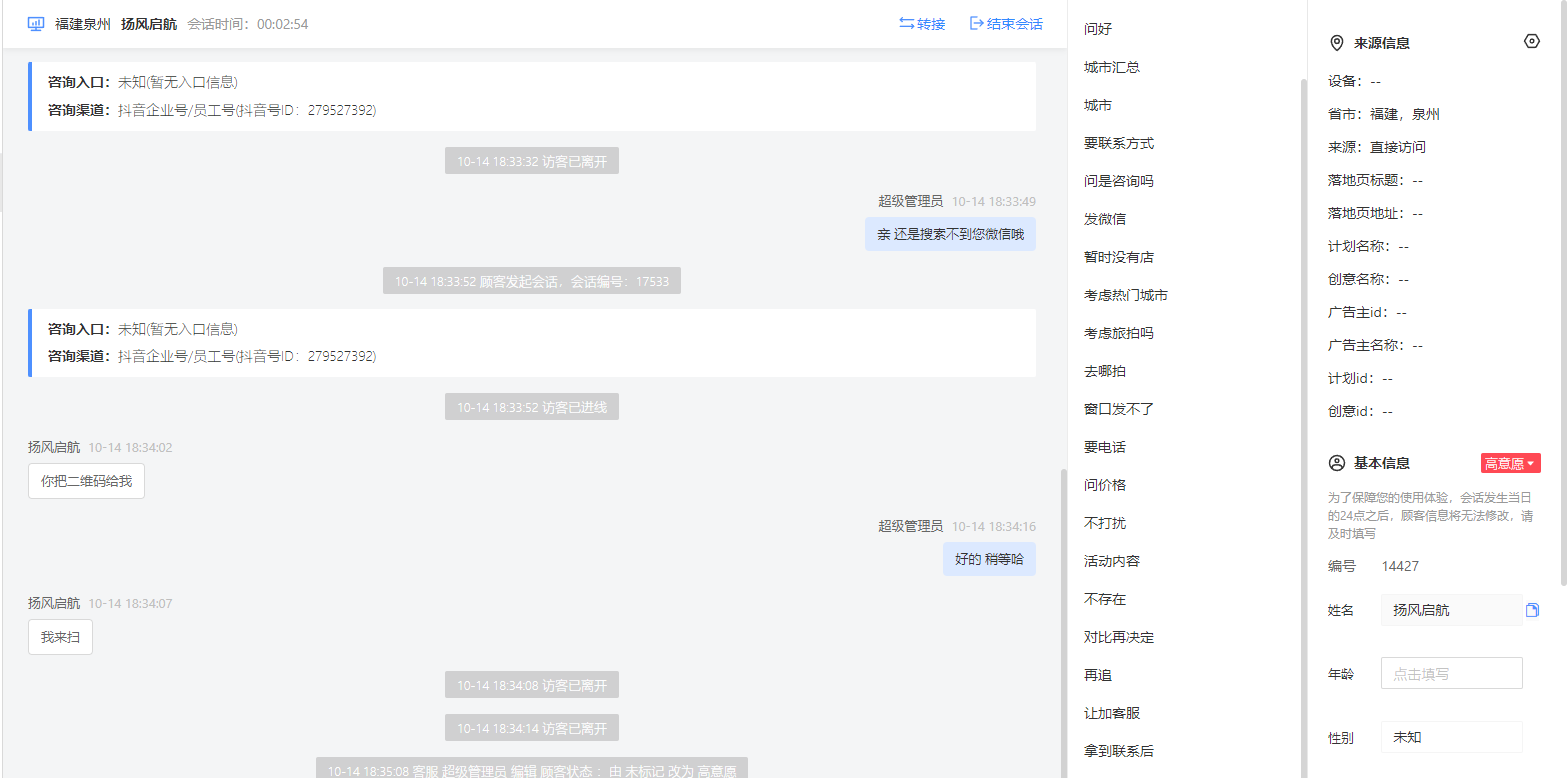1567x778 pixels.
Task: Click the visitor name 扬风启航 in the header
Action: pos(149,23)
